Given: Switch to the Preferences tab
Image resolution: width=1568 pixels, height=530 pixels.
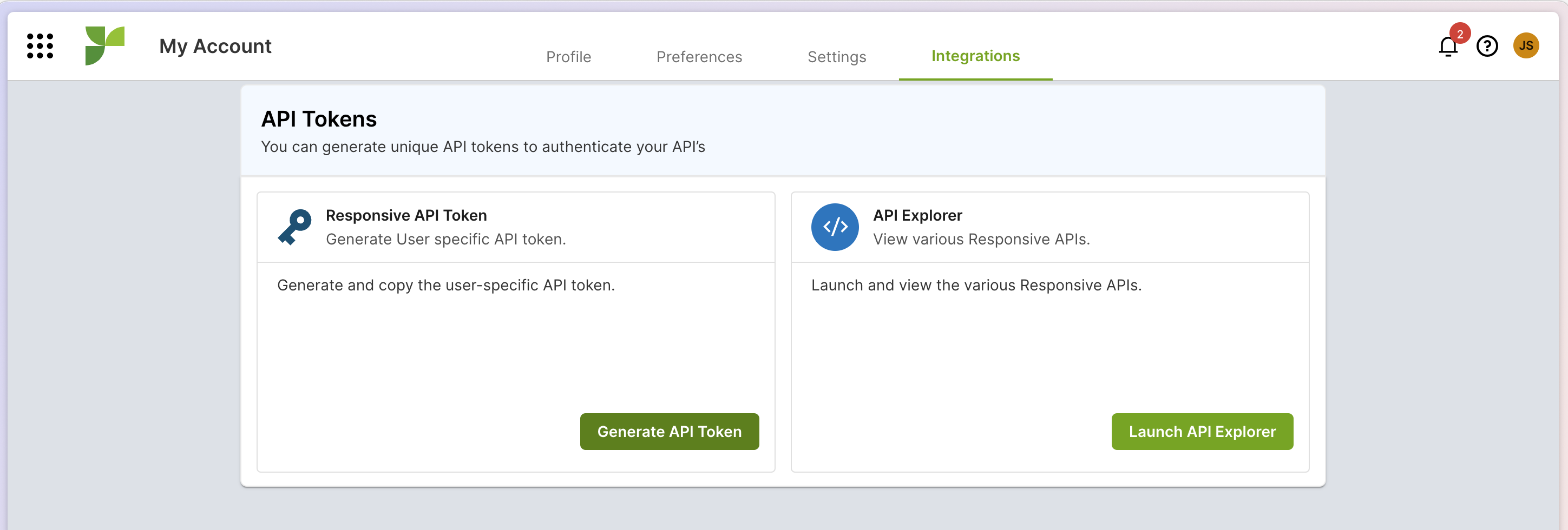Looking at the screenshot, I should click(699, 57).
